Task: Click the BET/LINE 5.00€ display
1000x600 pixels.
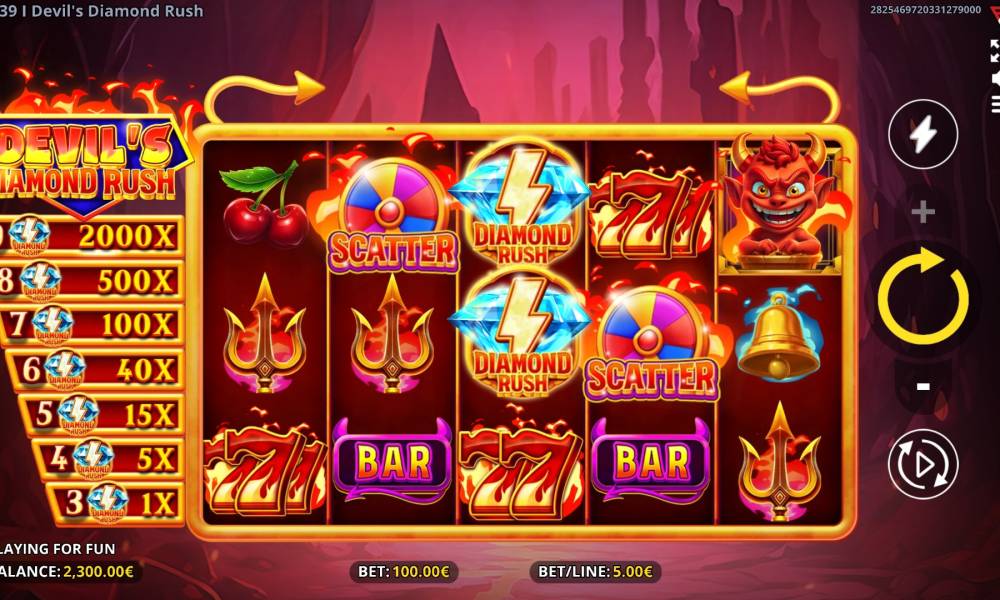Action: [x=596, y=571]
